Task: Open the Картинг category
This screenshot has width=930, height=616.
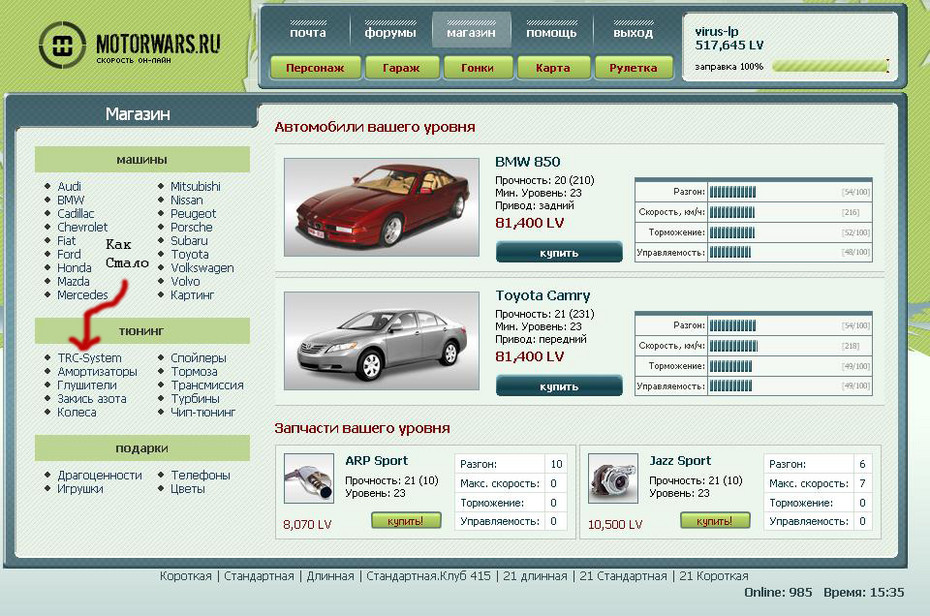Action: click(x=192, y=295)
